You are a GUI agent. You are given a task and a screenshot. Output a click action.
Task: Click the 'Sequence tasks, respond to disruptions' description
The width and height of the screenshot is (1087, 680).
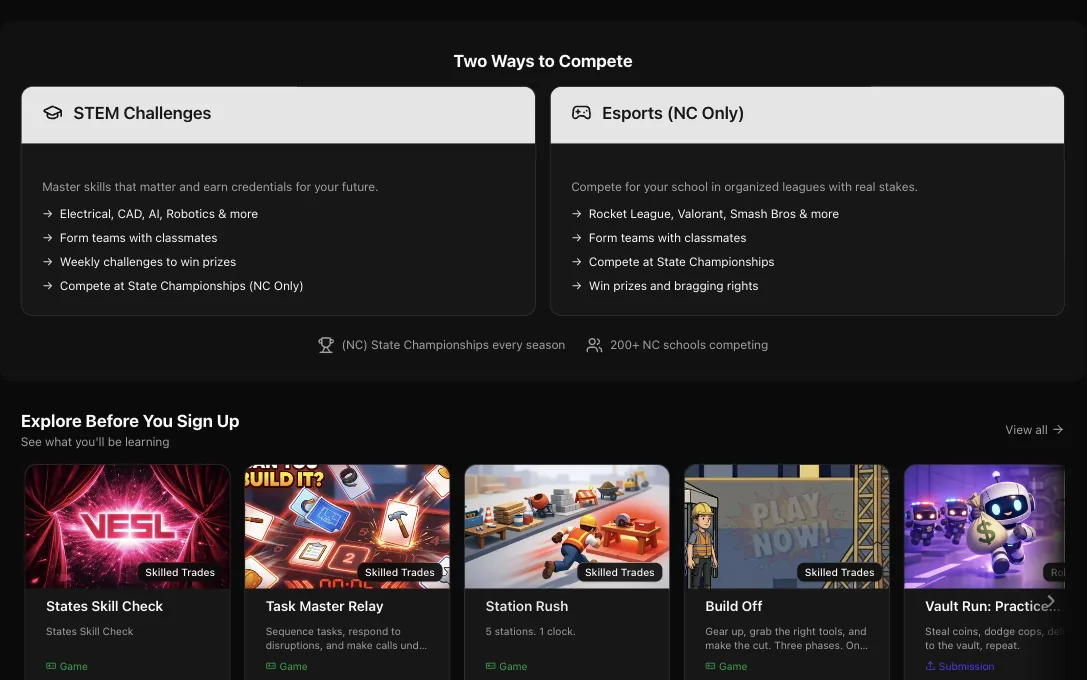(x=347, y=638)
